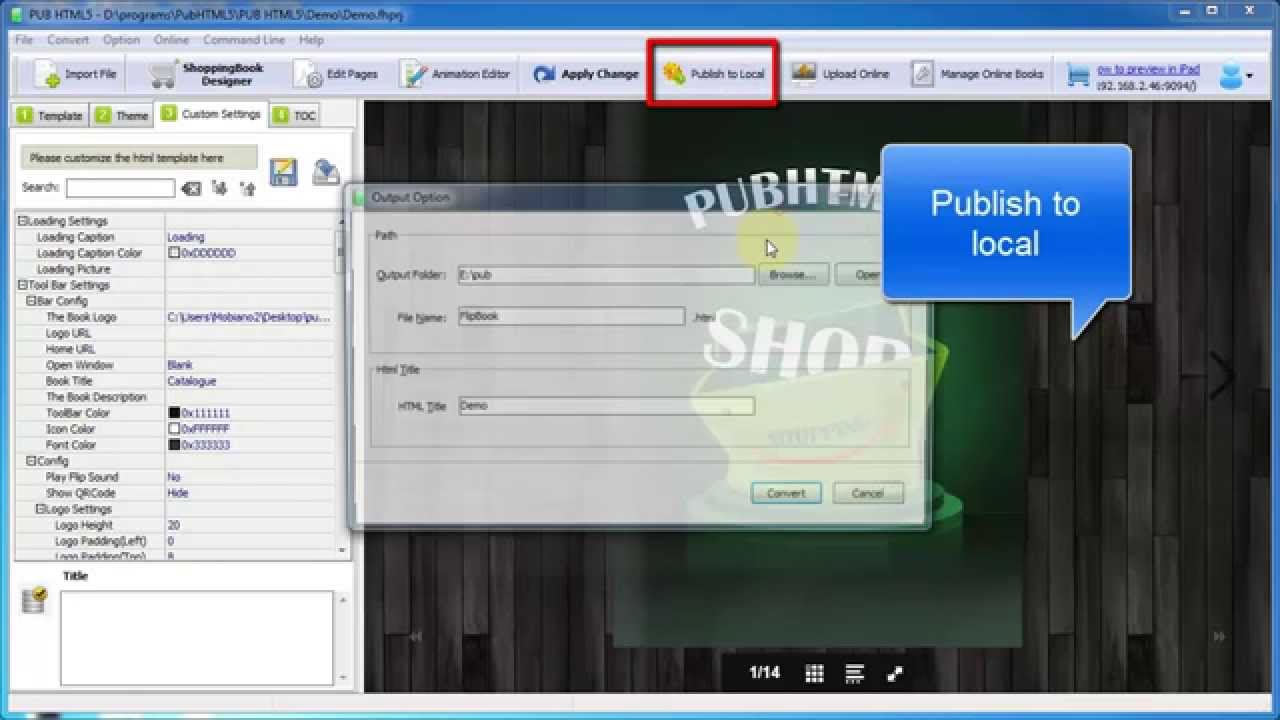Click the HTML Title input field

[606, 406]
